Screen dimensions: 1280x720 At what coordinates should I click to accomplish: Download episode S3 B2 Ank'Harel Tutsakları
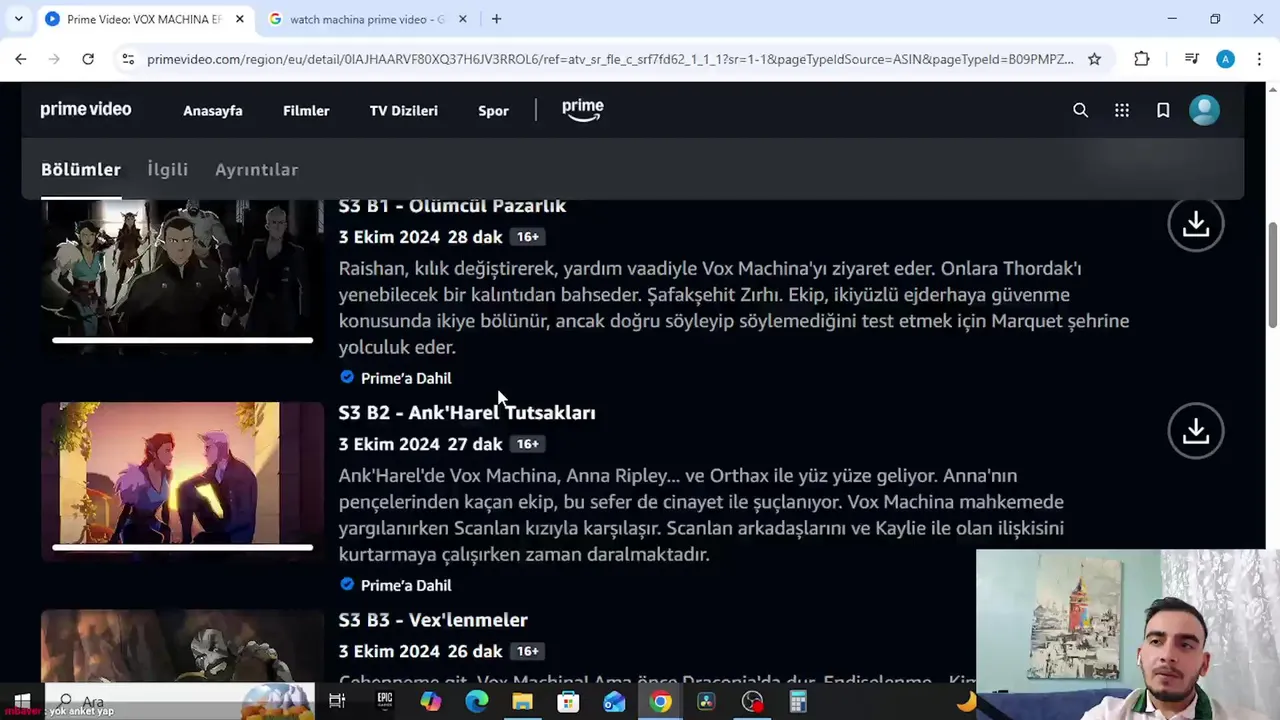(x=1196, y=431)
